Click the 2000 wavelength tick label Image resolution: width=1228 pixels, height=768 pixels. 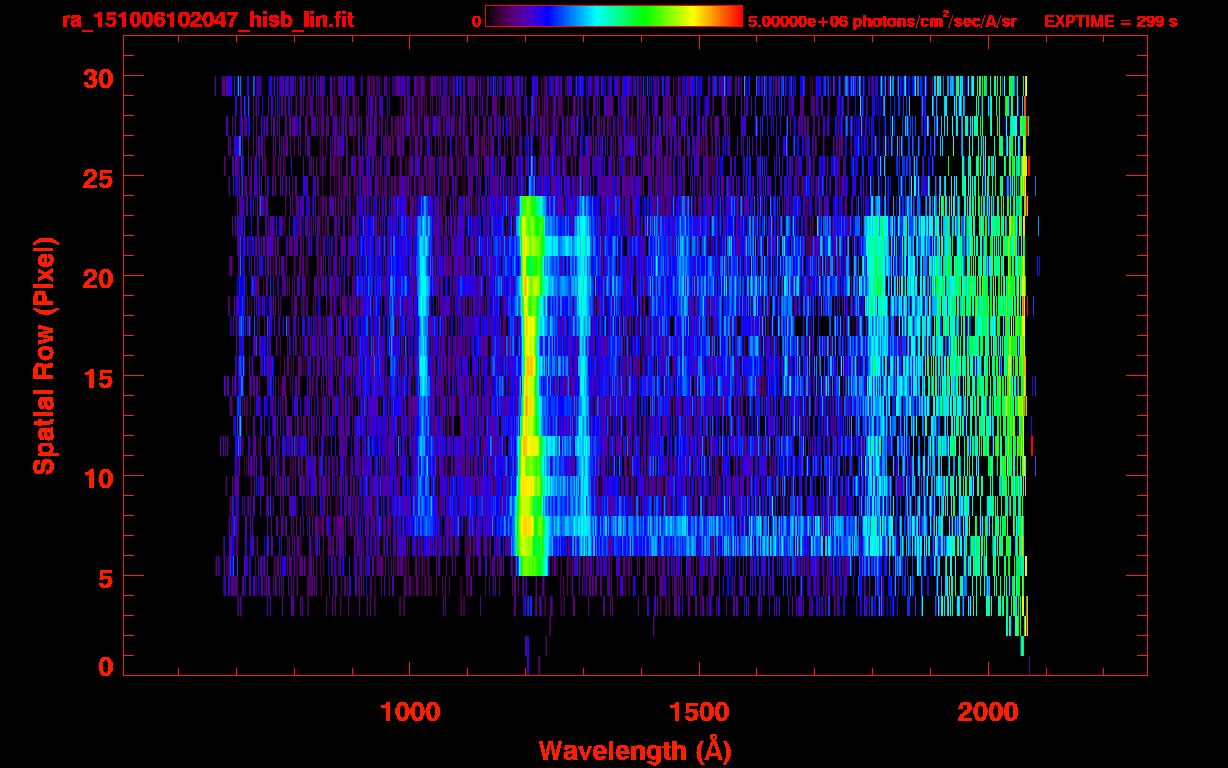(x=987, y=712)
